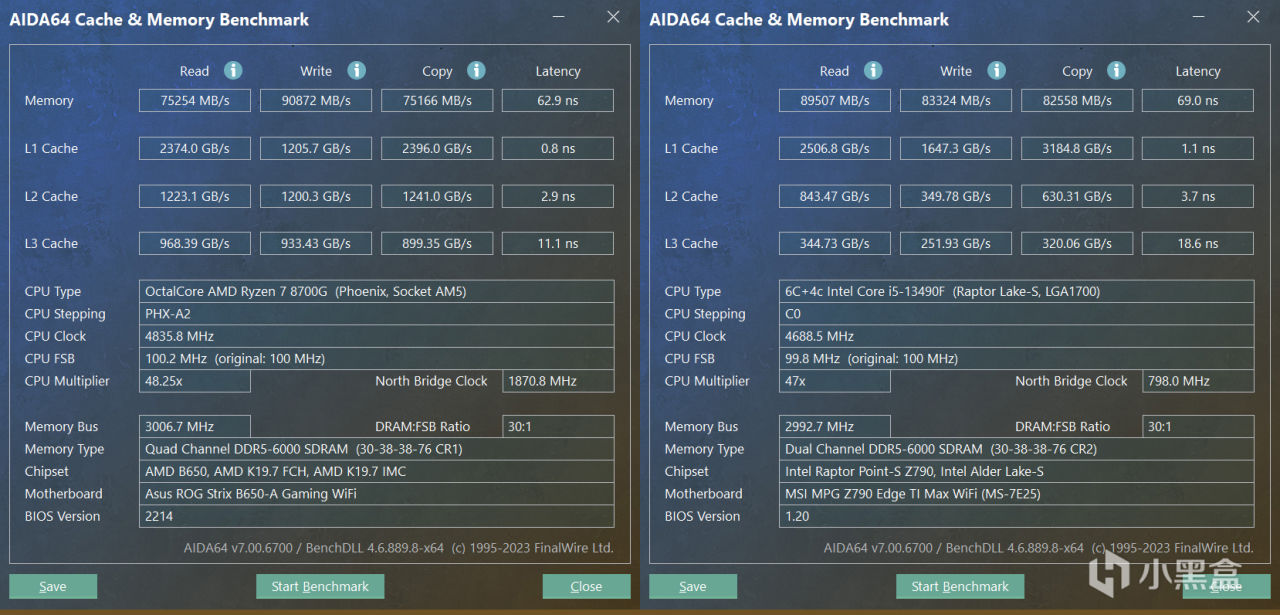Click the Copy info icon in left window
Image resolution: width=1280 pixels, height=615 pixels.
[477, 70]
